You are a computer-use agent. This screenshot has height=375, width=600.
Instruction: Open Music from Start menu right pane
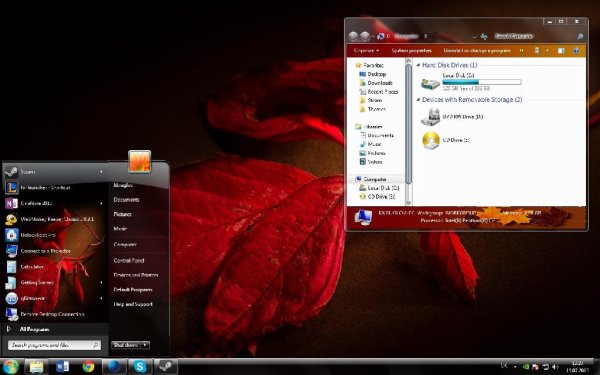(x=120, y=229)
